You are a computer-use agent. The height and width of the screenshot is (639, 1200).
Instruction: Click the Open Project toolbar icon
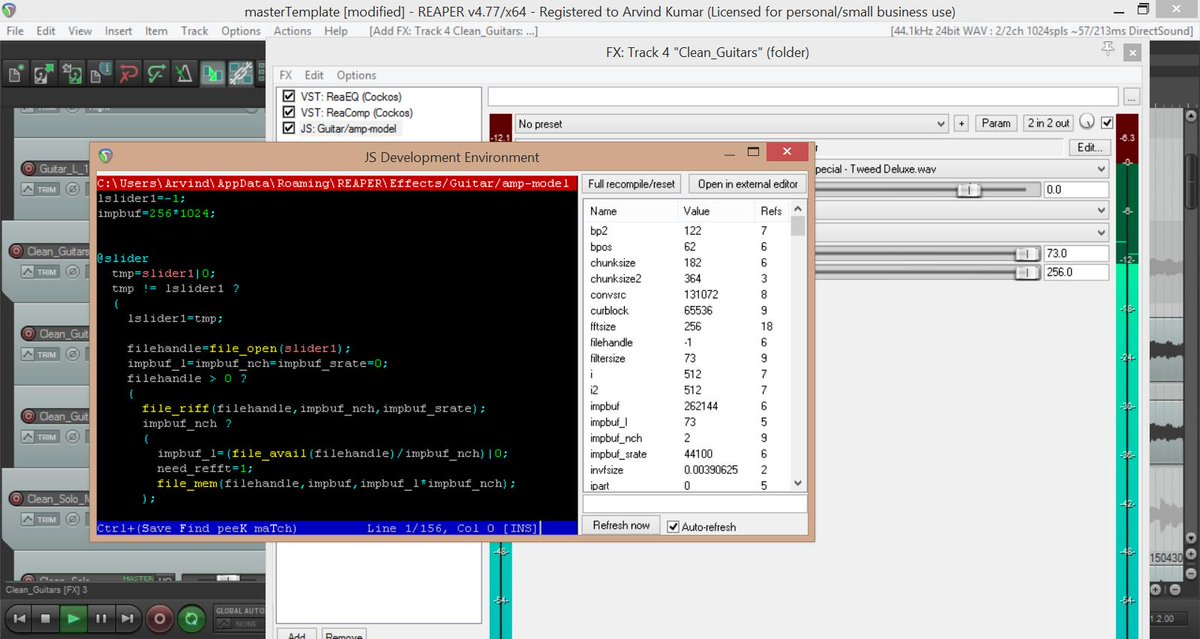point(46,72)
